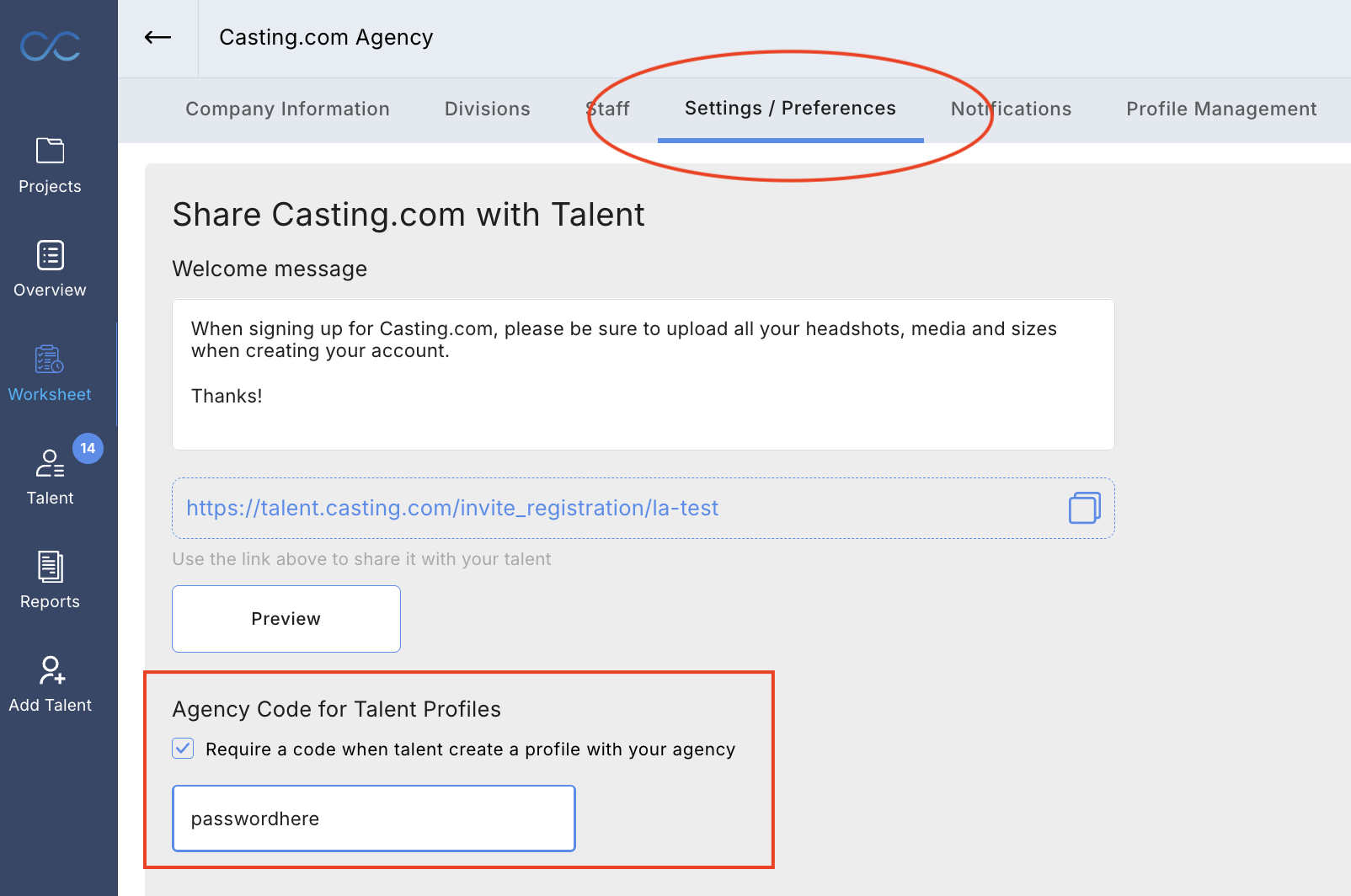Open the Overview sidebar item
The width and height of the screenshot is (1351, 896).
click(50, 269)
